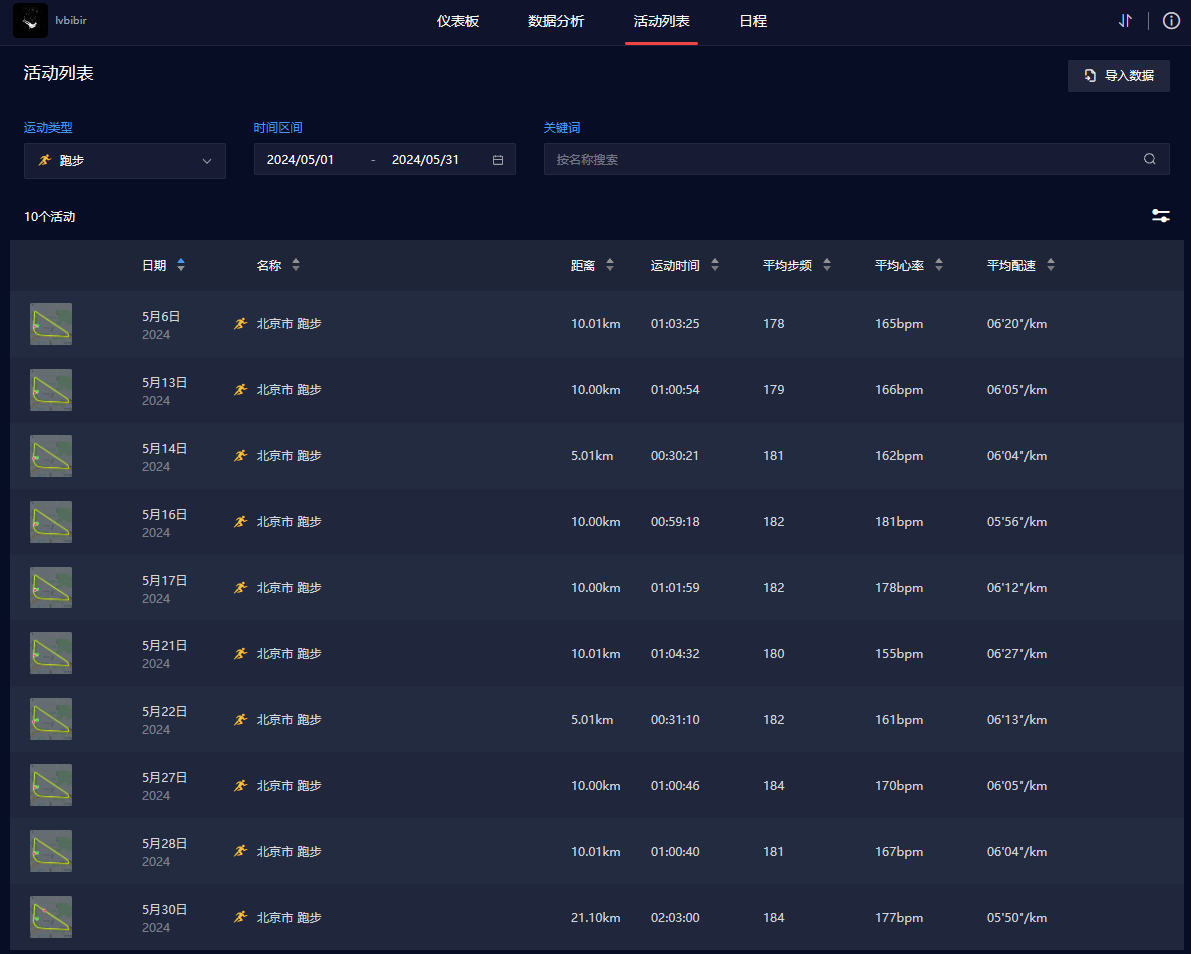Screen dimensions: 1191x954
Task: Click running icon on 5月6日 activity
Action: coord(240,324)
